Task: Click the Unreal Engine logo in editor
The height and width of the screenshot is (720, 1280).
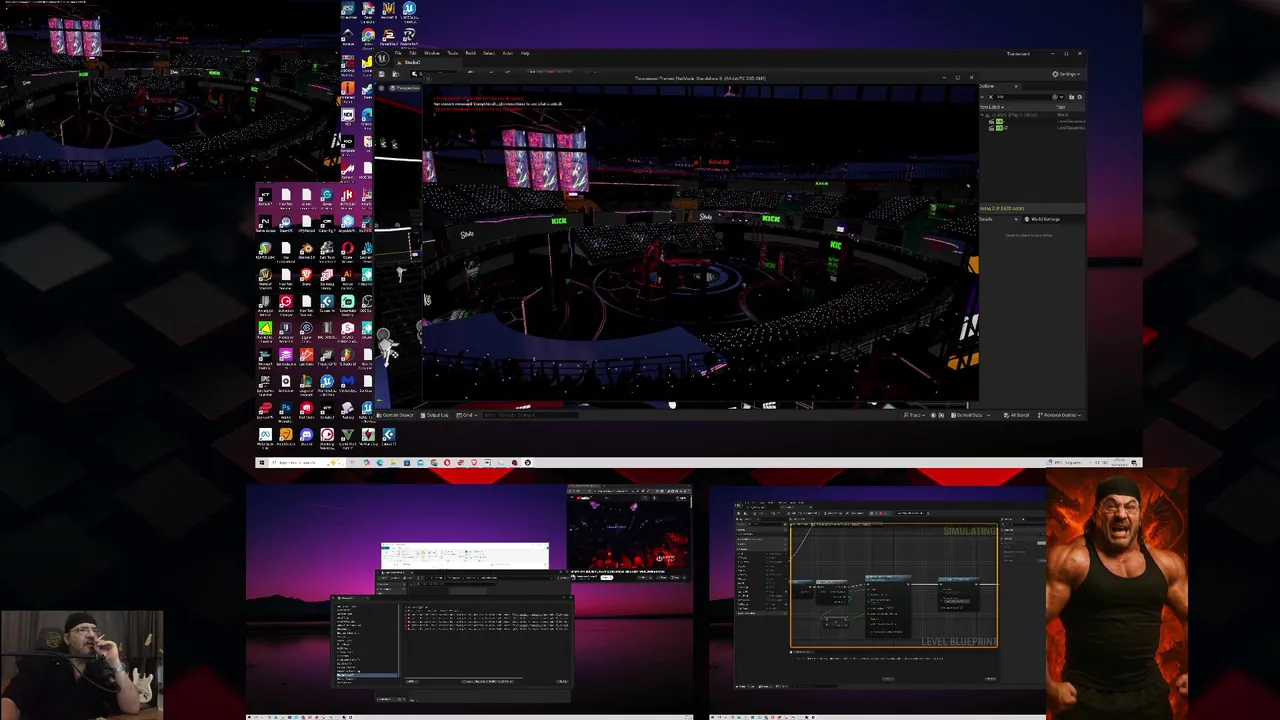Action: pyautogui.click(x=382, y=58)
